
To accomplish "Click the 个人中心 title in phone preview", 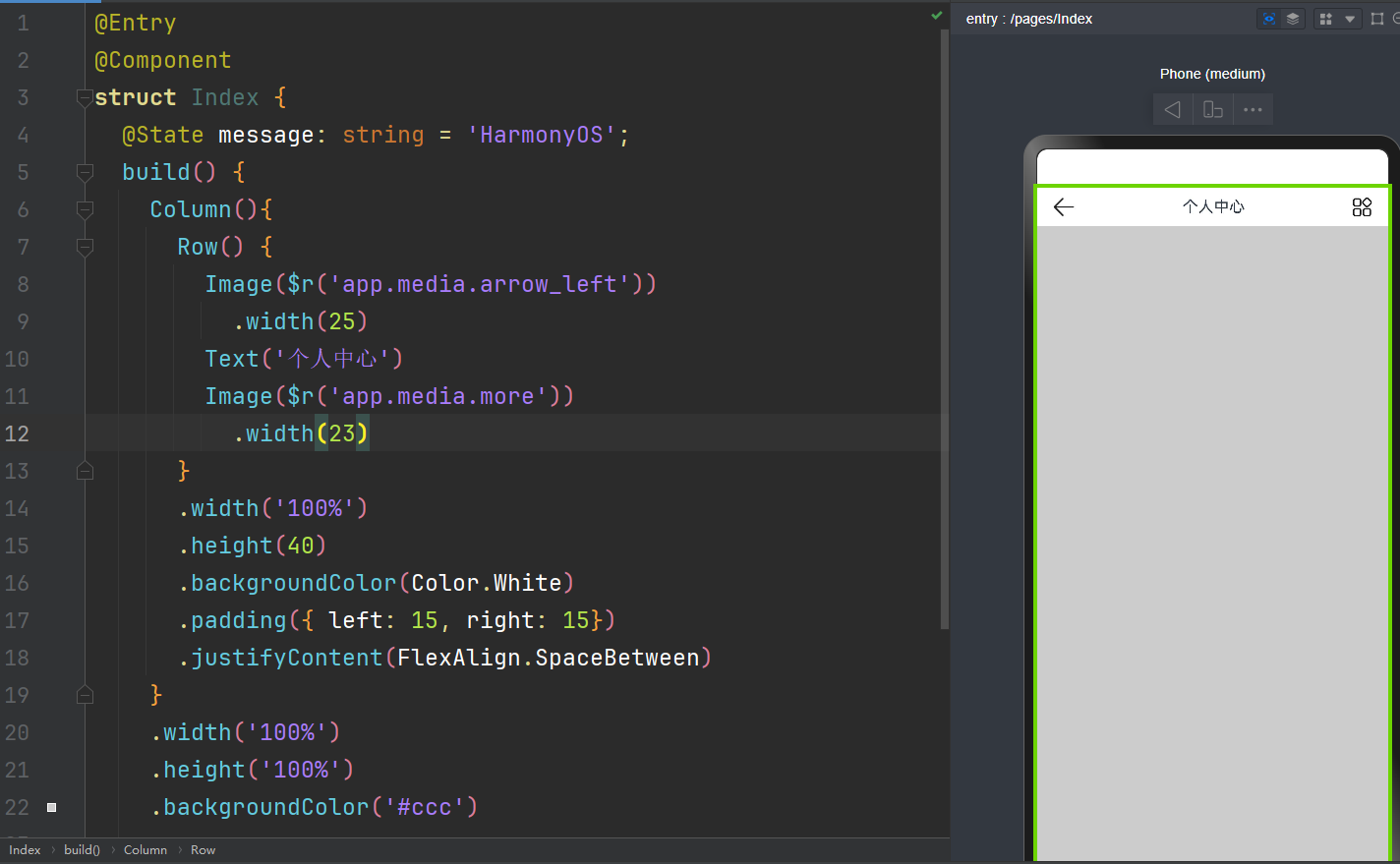I will tap(1213, 206).
